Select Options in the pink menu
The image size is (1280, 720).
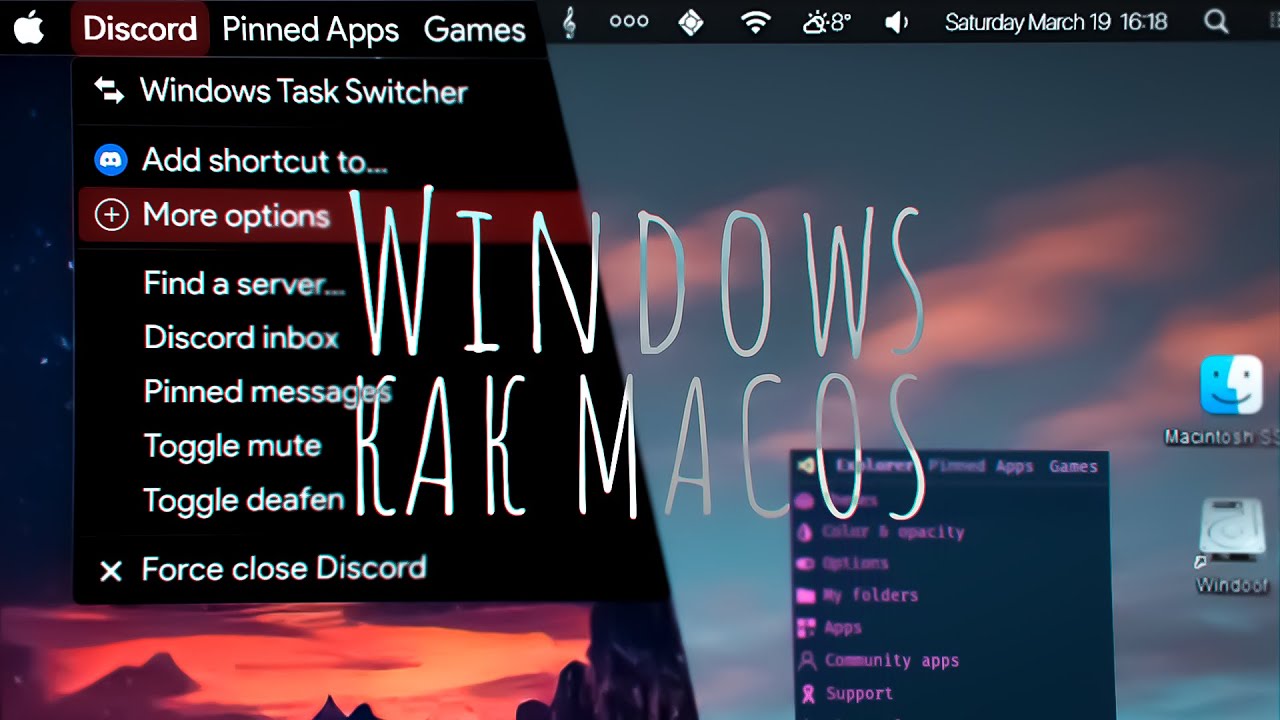click(855, 563)
